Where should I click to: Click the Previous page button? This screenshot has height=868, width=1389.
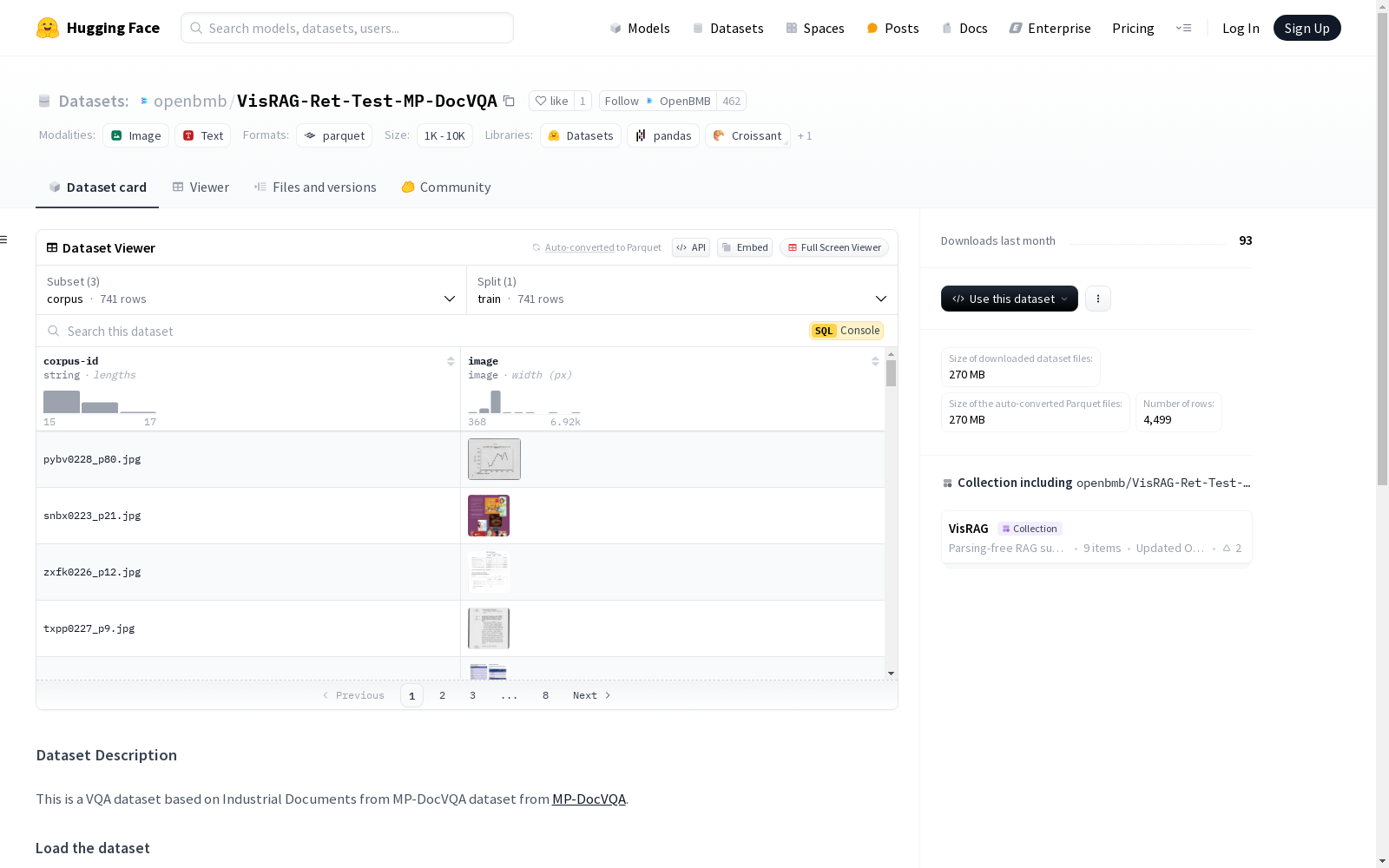point(353,695)
